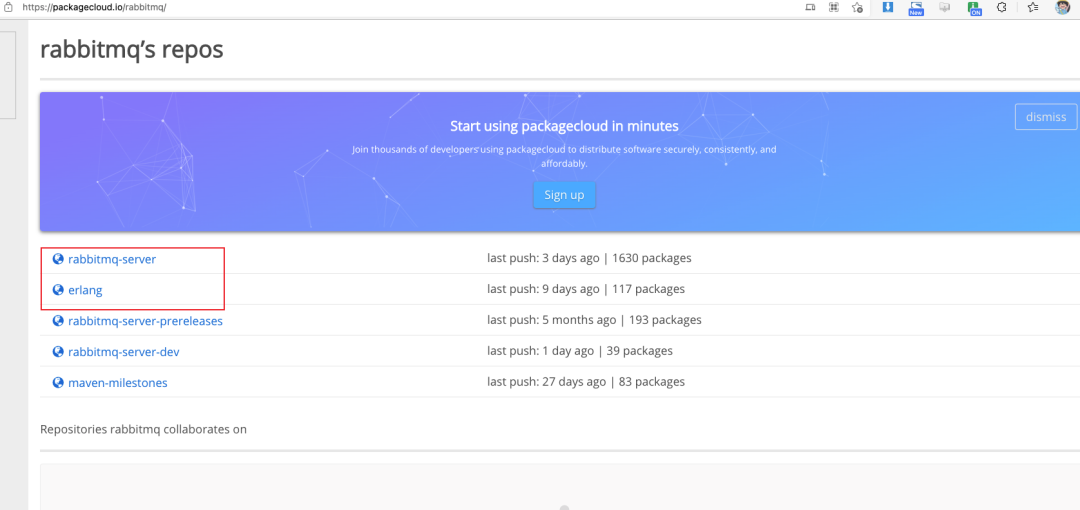
Task: Click the globe icon beside rabbitmq-server-prereleases
Action: (x=59, y=321)
